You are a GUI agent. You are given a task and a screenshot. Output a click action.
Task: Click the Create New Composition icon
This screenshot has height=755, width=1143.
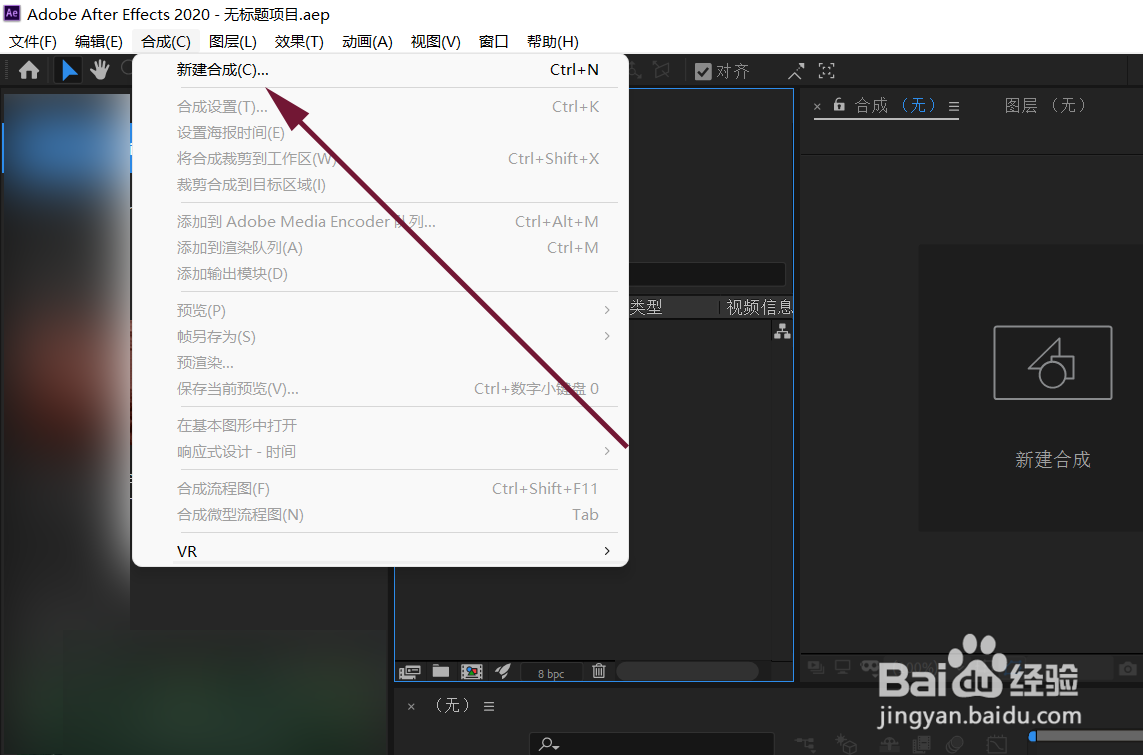click(x=471, y=671)
